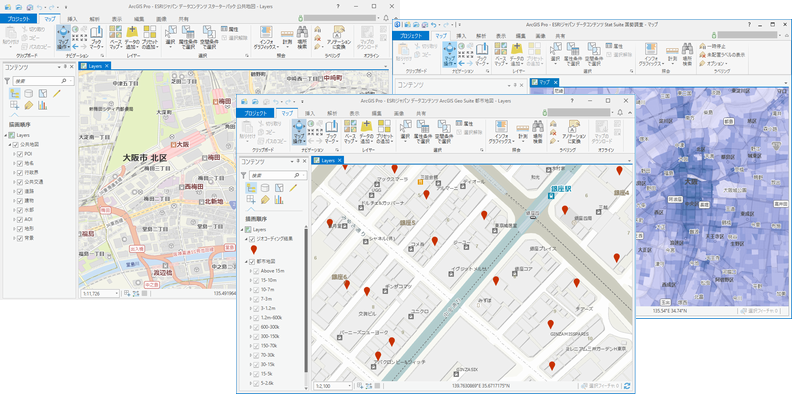Click the blue refresh icon in Ginza window status bar
Viewport: 793px width, 395px height.
(627, 386)
